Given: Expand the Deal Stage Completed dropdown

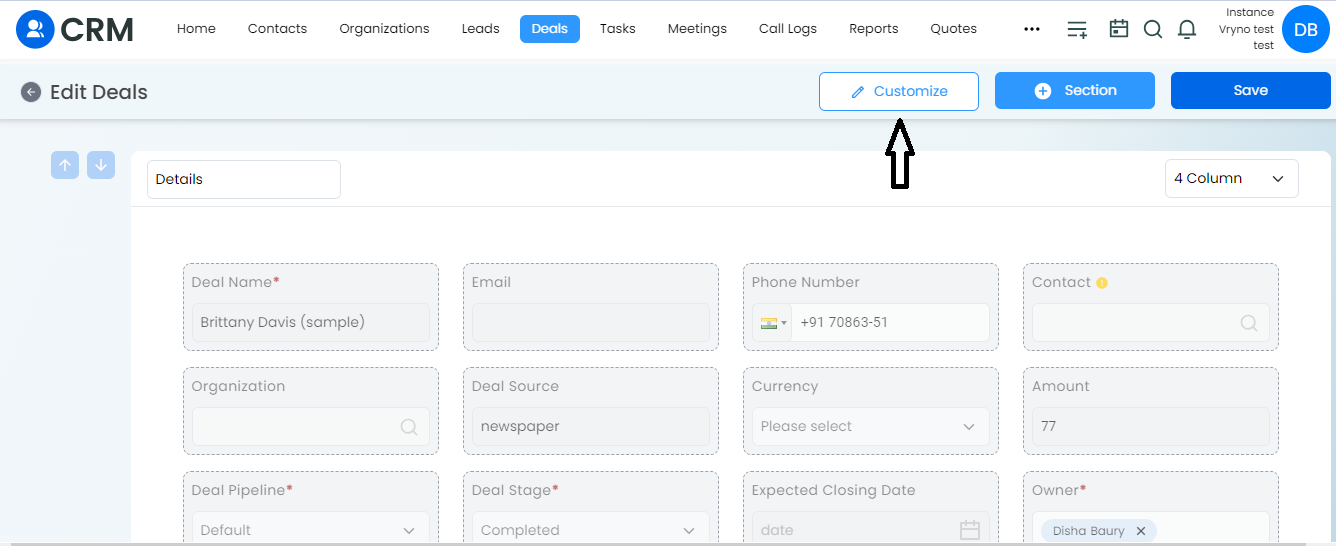Looking at the screenshot, I should [590, 529].
